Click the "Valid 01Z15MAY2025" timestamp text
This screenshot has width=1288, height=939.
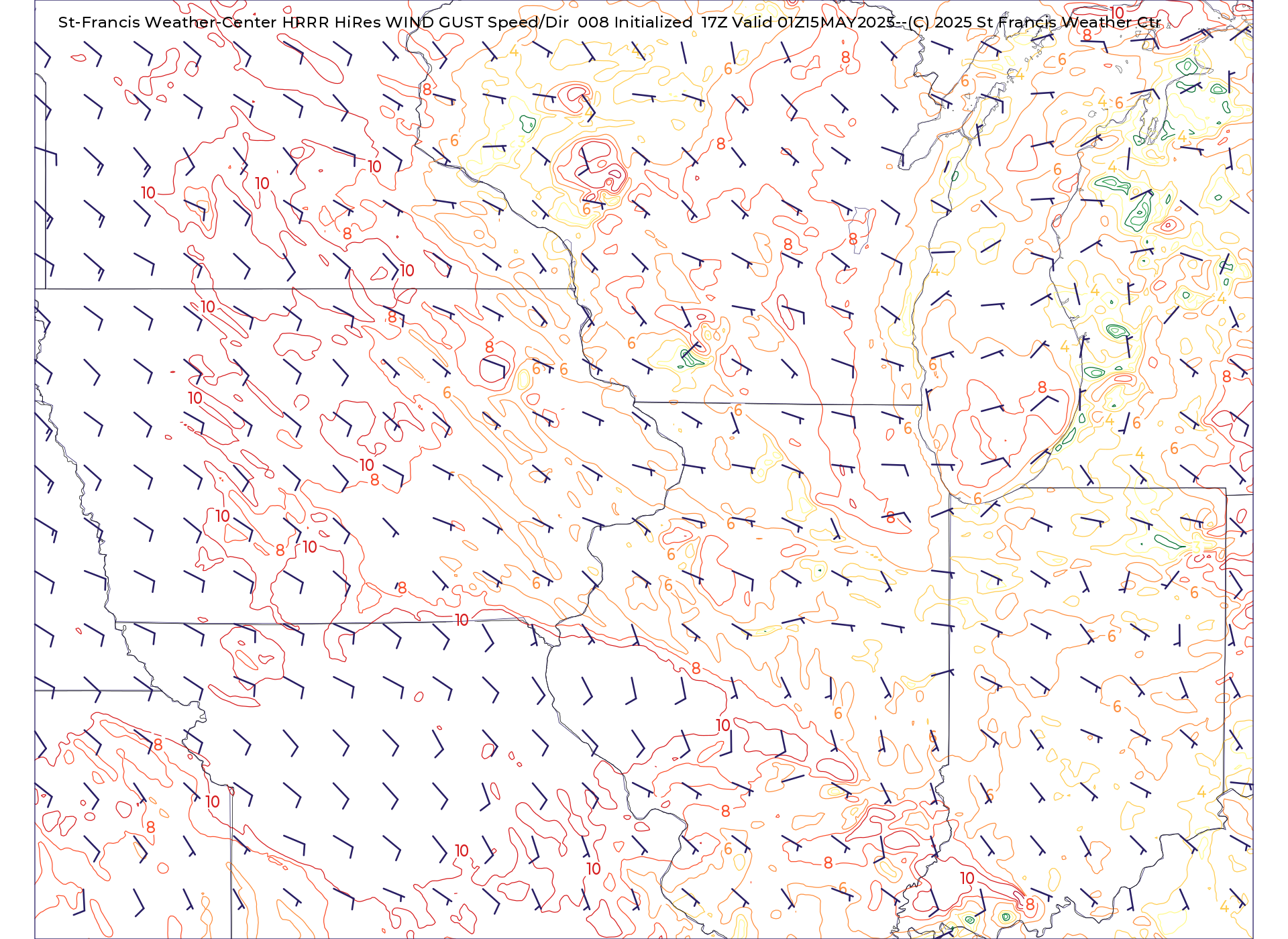click(813, 22)
